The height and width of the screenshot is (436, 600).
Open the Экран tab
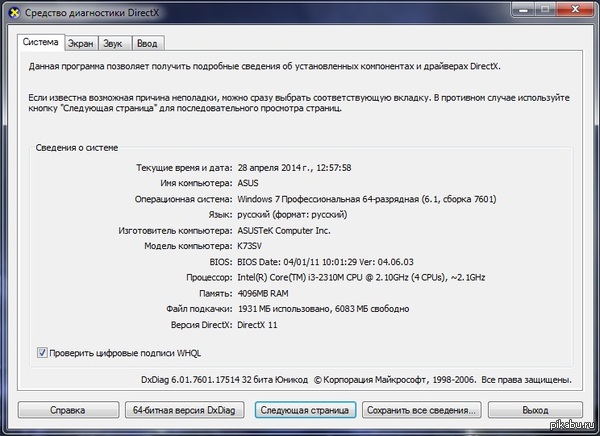(x=80, y=44)
